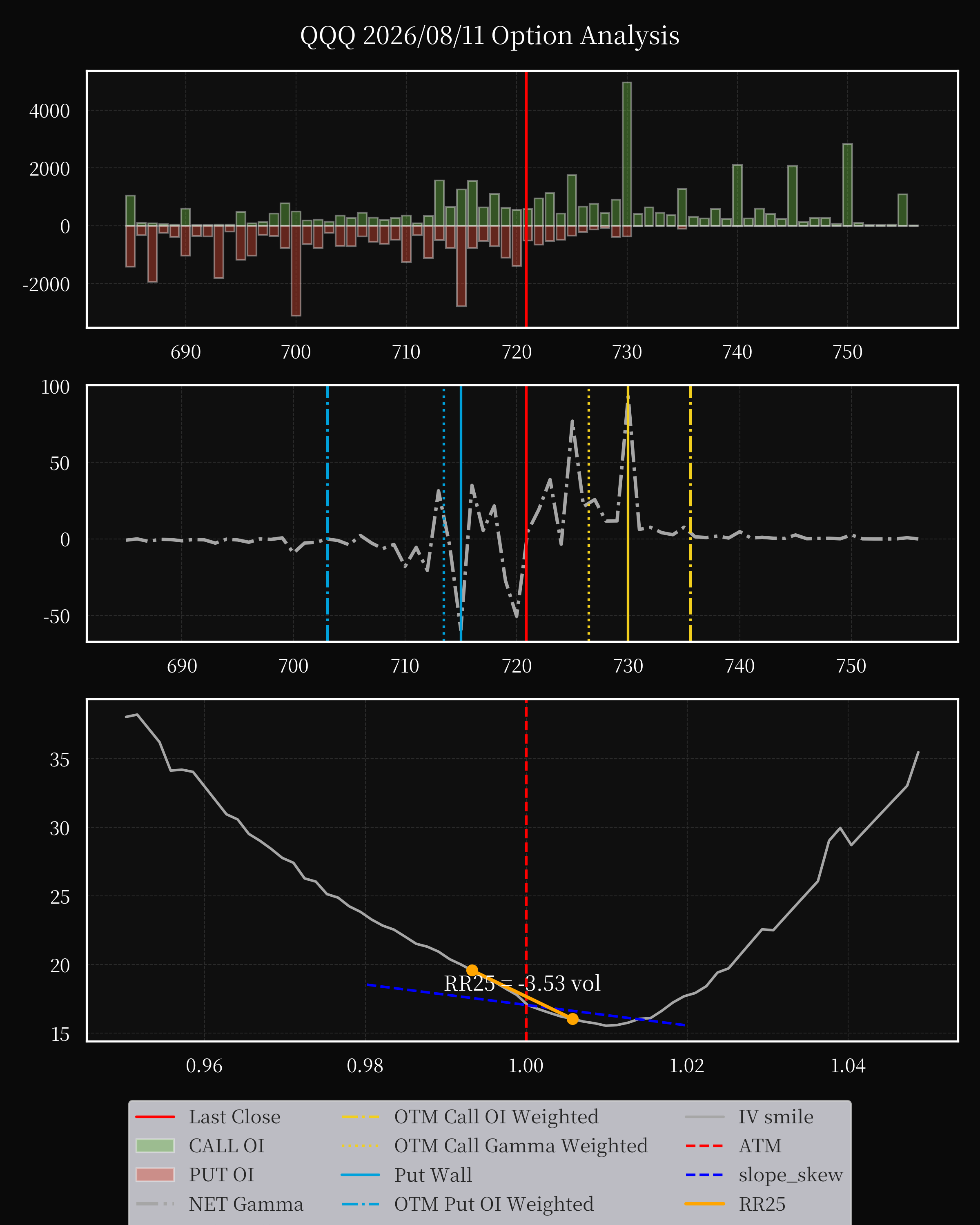Image resolution: width=980 pixels, height=1225 pixels.
Task: Select the tallest call OI bar at strike 730
Action: click(x=627, y=154)
